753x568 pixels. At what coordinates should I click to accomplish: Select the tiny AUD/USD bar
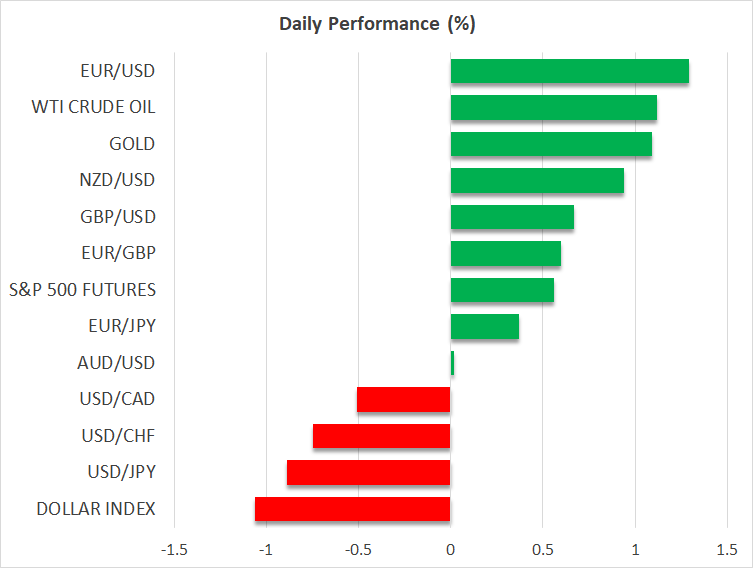(452, 363)
